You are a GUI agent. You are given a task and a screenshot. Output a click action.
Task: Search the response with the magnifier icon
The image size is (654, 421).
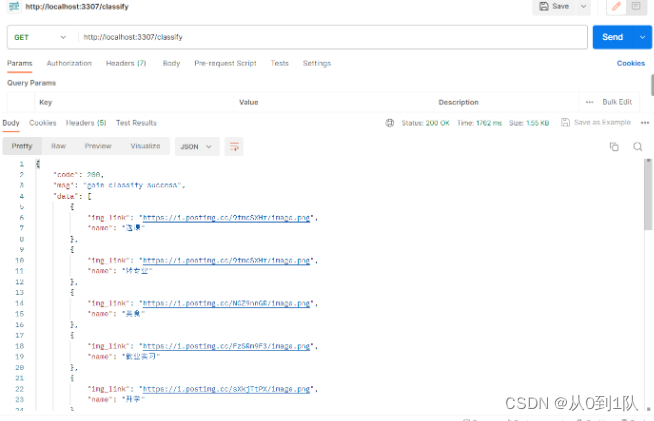coord(638,146)
